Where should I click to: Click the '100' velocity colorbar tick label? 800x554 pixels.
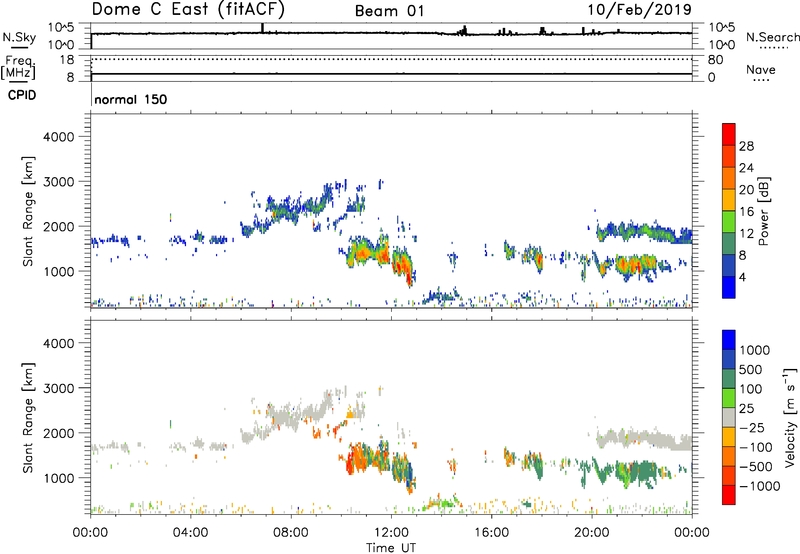[751, 389]
